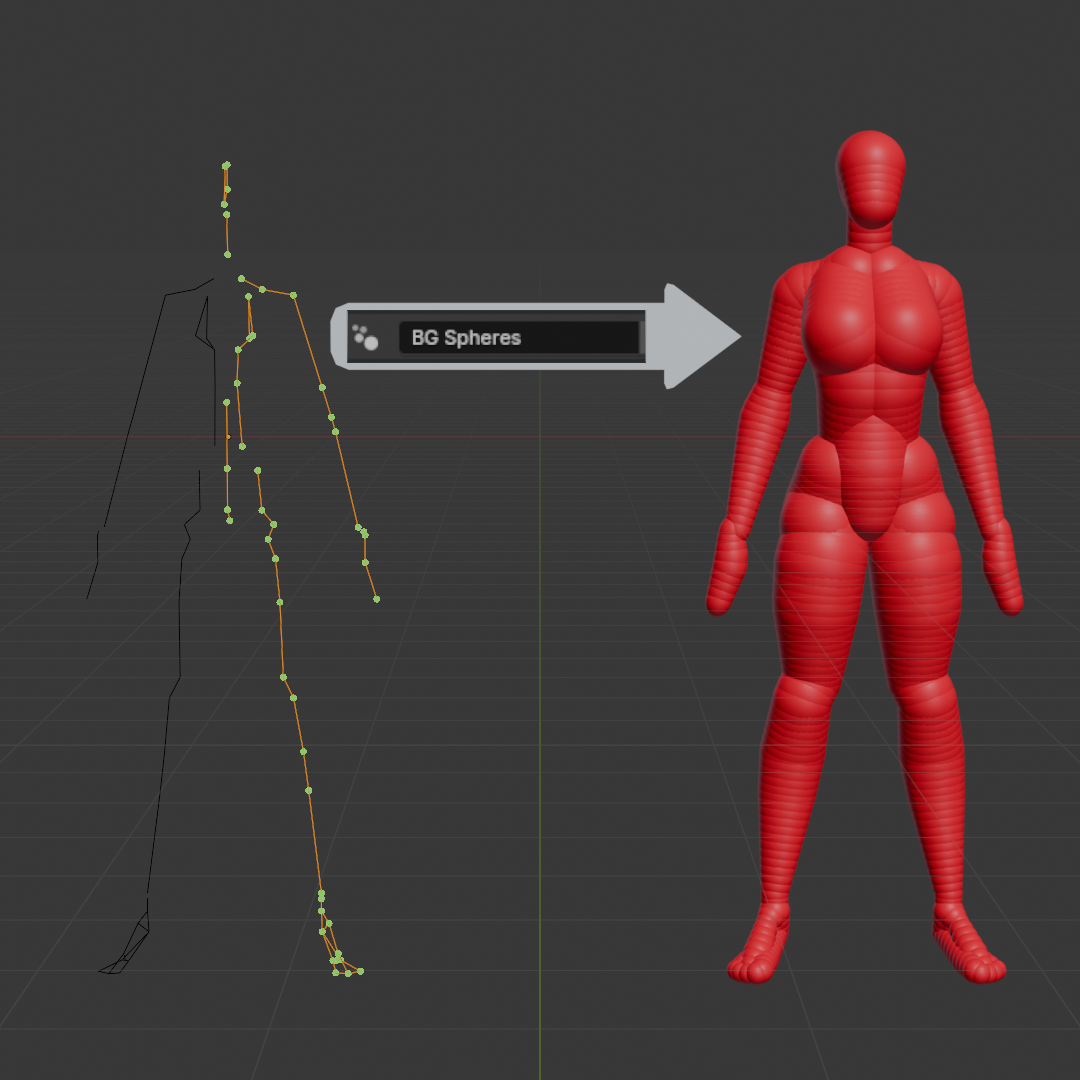Click the red mannequin's neck
Viewport: 1080px width, 1080px height.
point(870,236)
